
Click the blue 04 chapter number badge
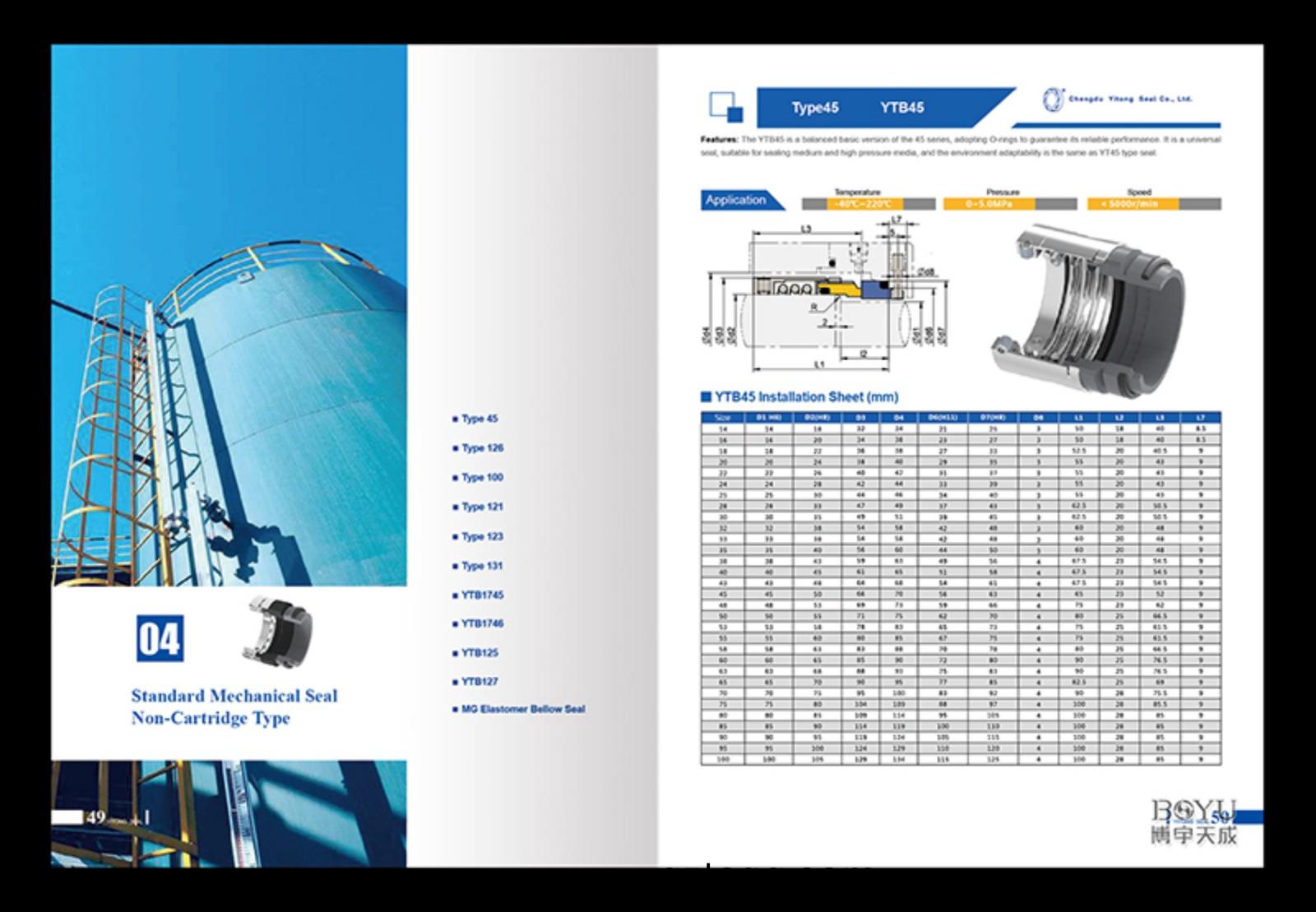(160, 638)
